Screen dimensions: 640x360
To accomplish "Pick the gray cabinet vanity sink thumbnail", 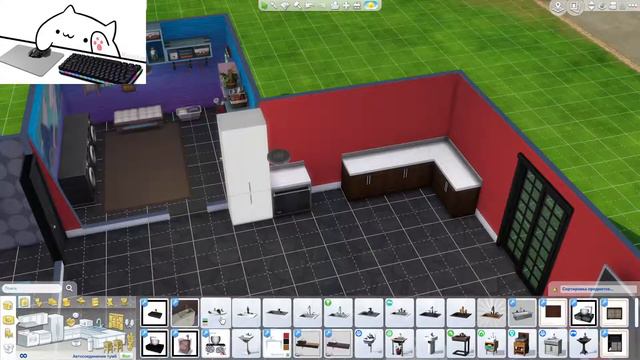I will point(553,343).
